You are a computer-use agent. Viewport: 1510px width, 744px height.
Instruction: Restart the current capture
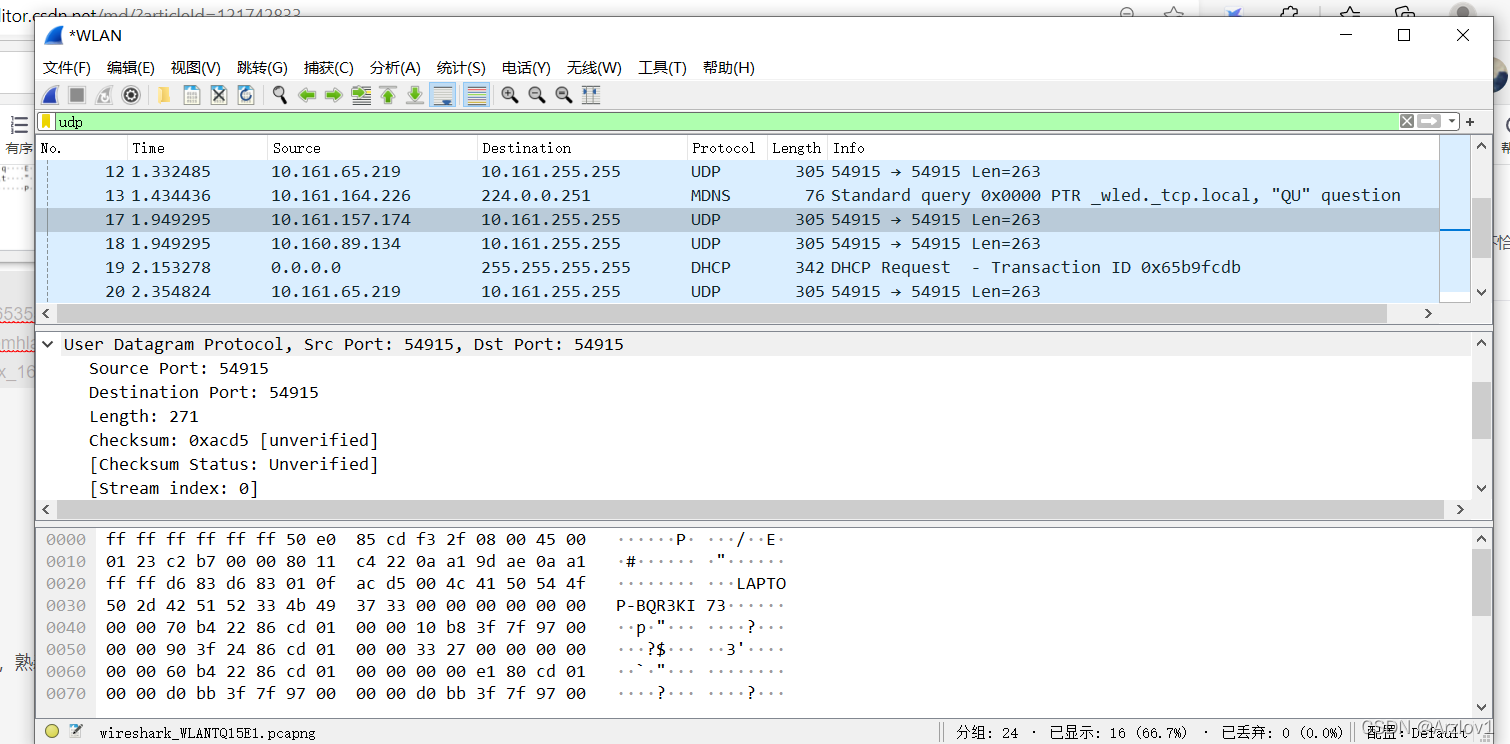(104, 95)
